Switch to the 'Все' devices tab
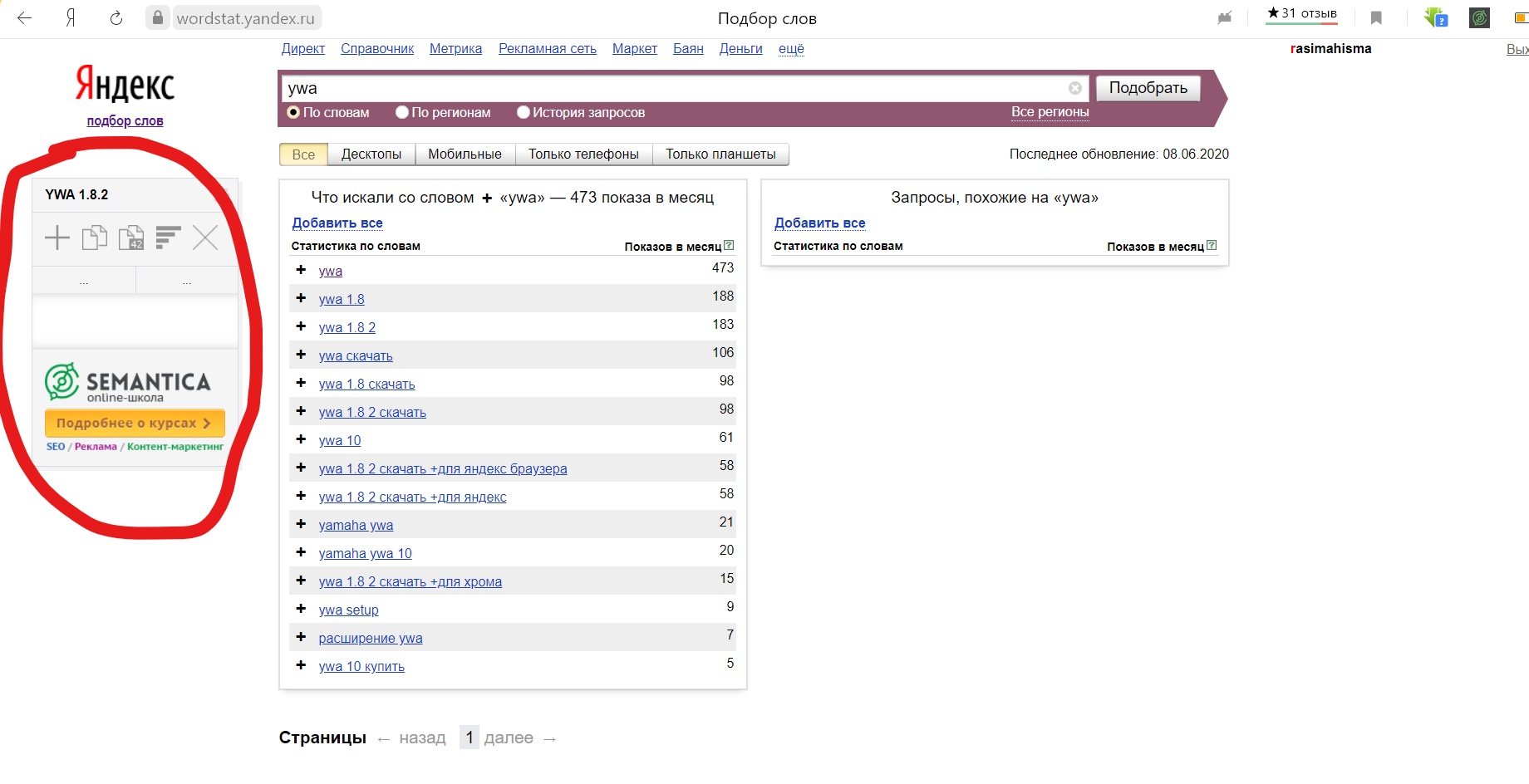This screenshot has width=1529, height=784. tap(303, 154)
